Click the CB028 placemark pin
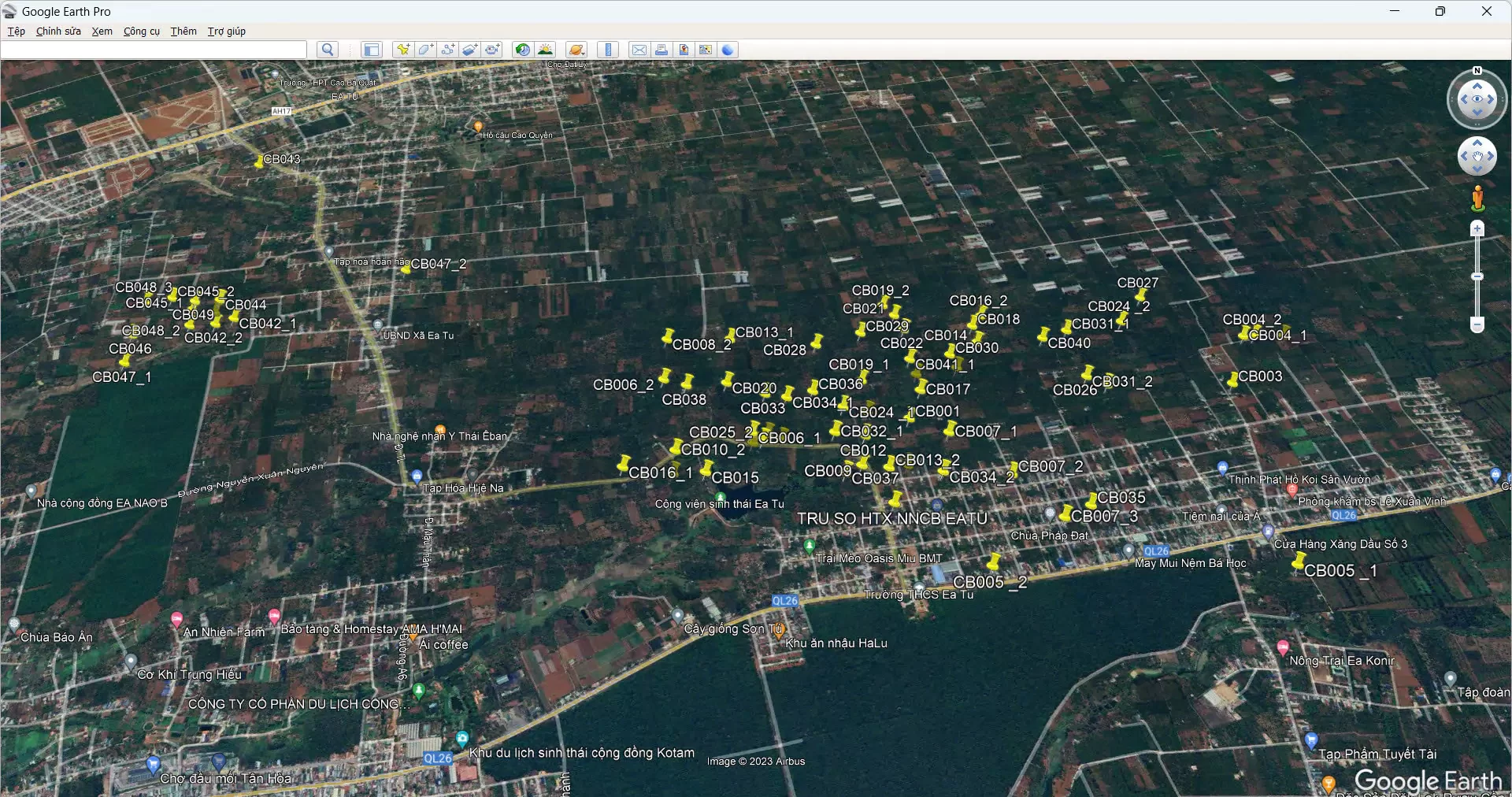The image size is (1512, 797). pos(817,341)
